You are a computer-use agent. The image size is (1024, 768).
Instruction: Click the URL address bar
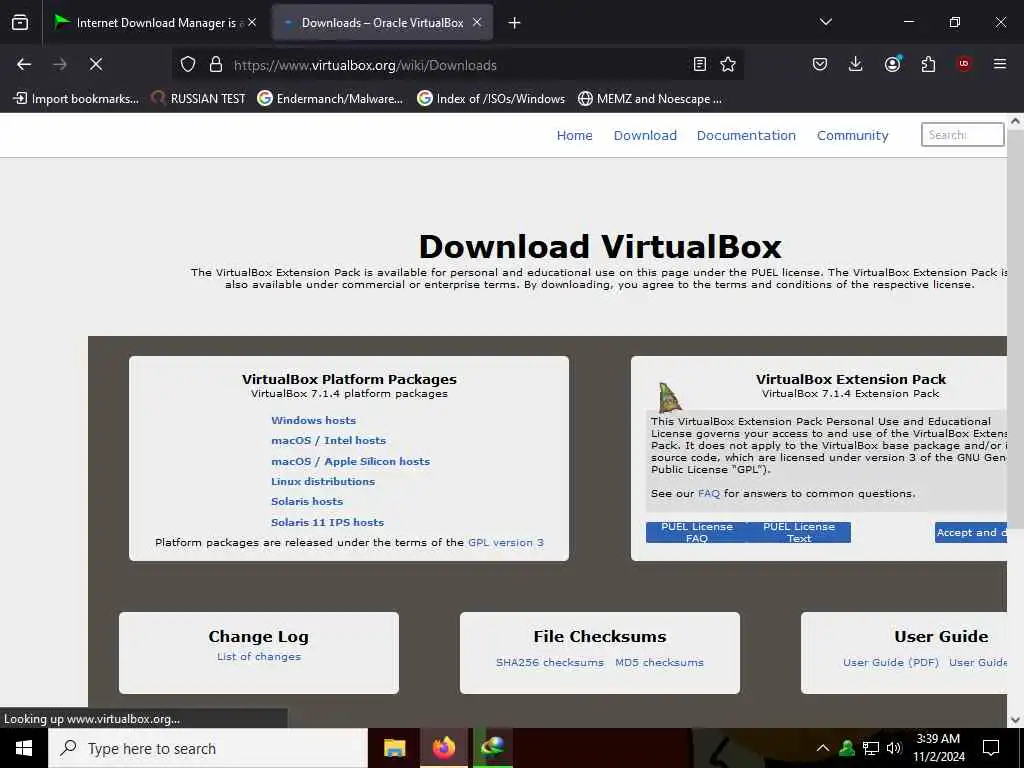tap(457, 65)
